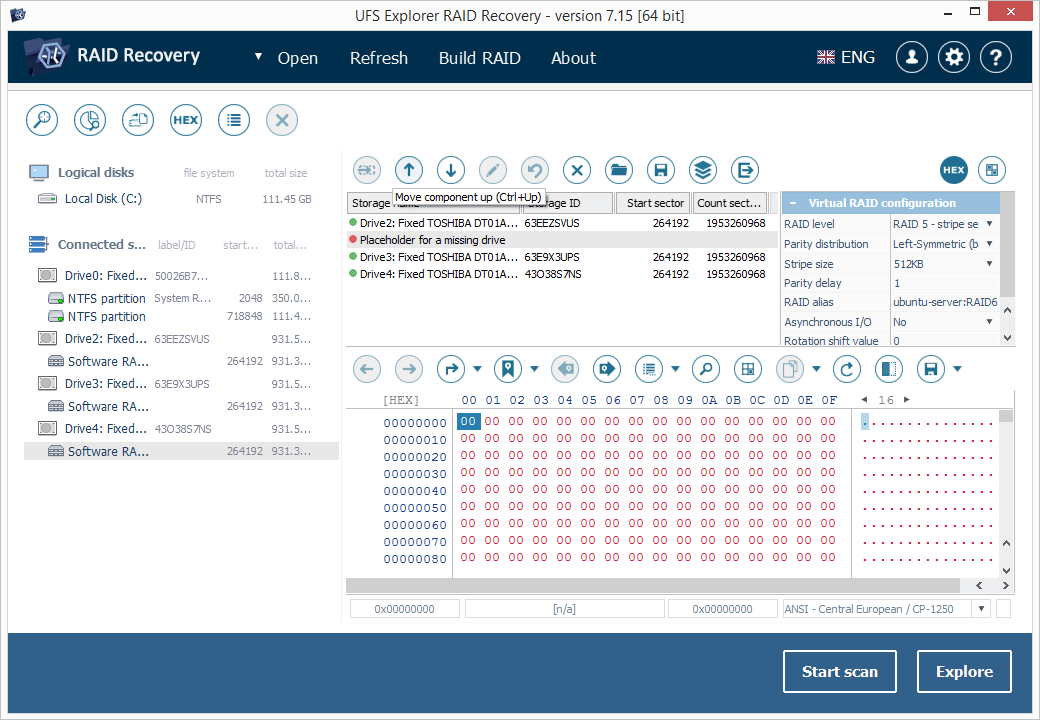
Task: Open settings gear icon
Action: click(954, 58)
